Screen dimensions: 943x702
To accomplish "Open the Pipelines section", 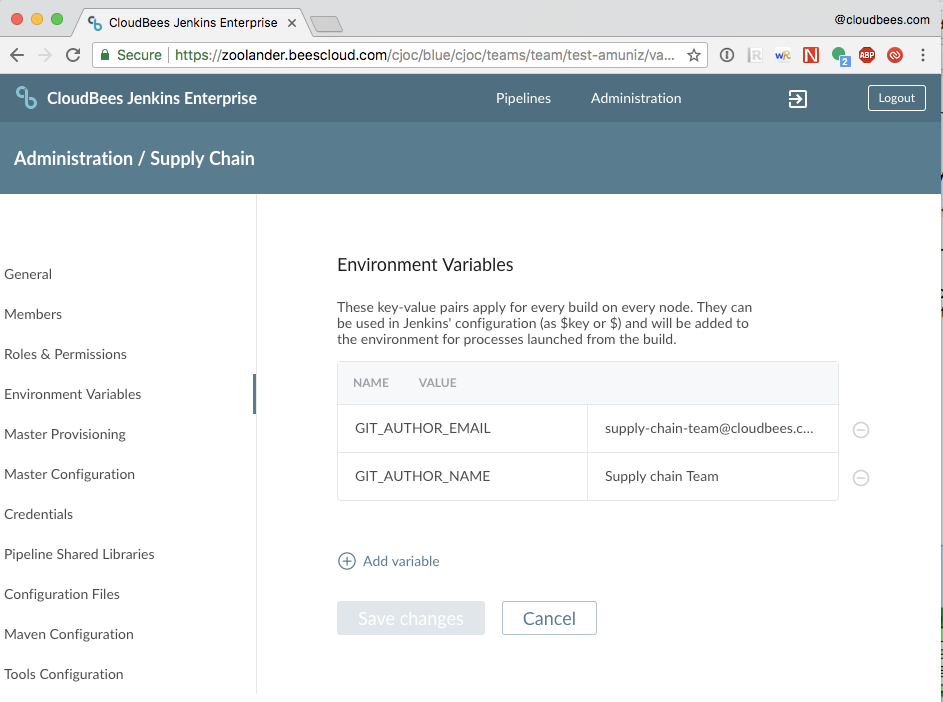I will (523, 98).
